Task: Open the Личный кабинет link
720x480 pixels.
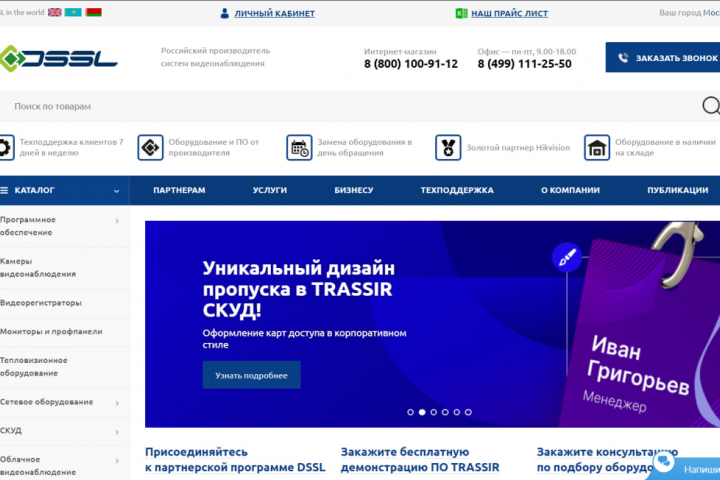Action: (x=275, y=13)
